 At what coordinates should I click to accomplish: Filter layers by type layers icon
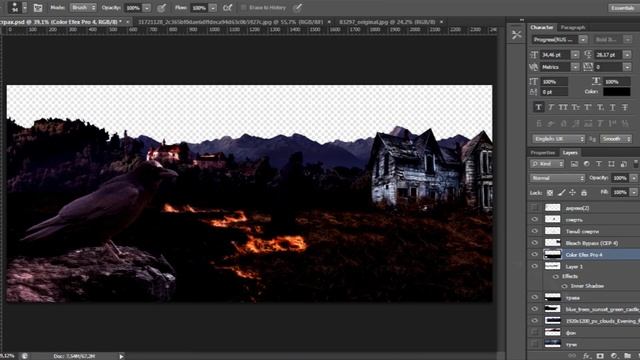[x=599, y=164]
